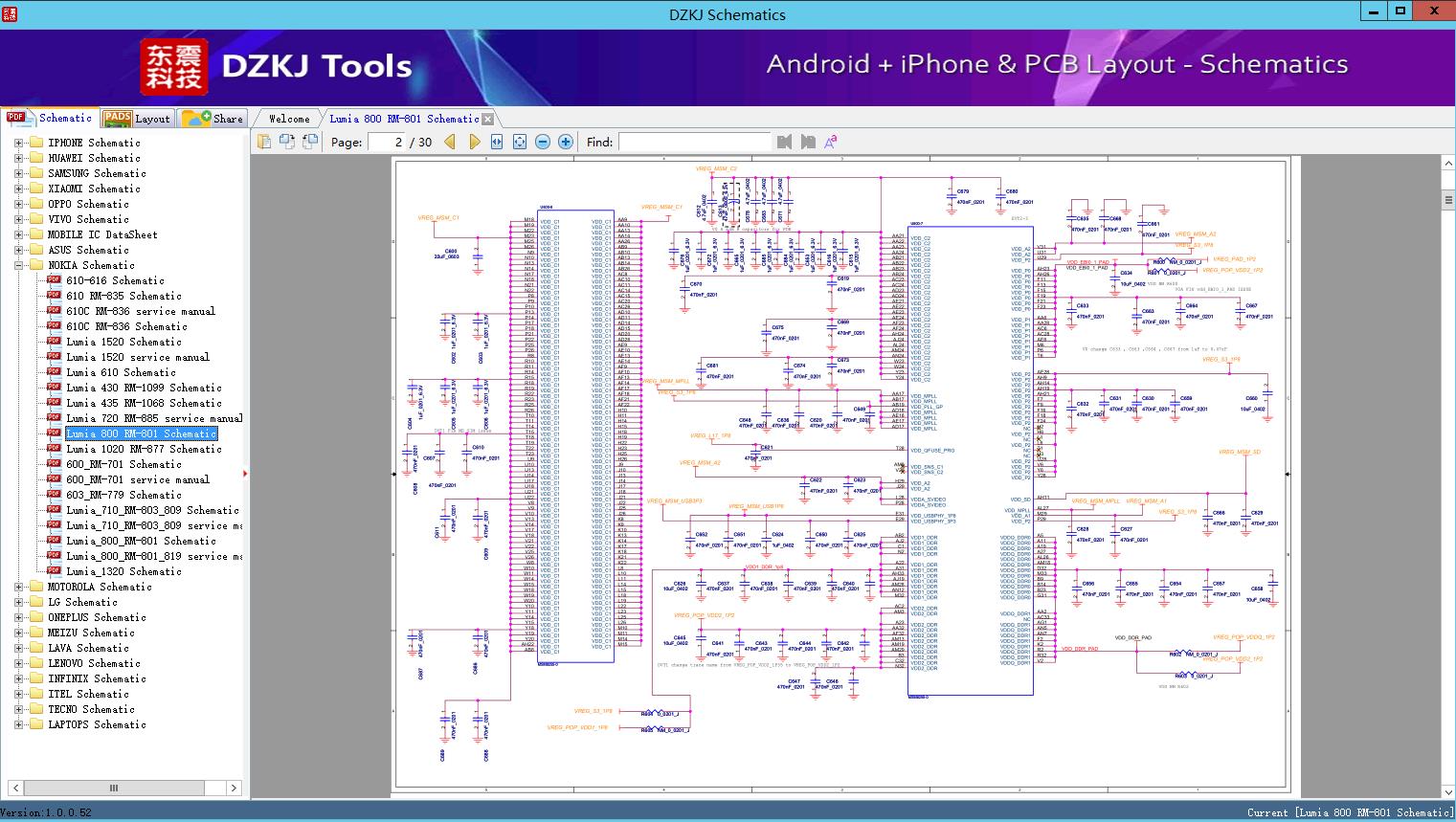Click the PDF icon beside 610C RM-836 Schematic
Viewport: 1456px width, 822px height.
click(x=55, y=326)
